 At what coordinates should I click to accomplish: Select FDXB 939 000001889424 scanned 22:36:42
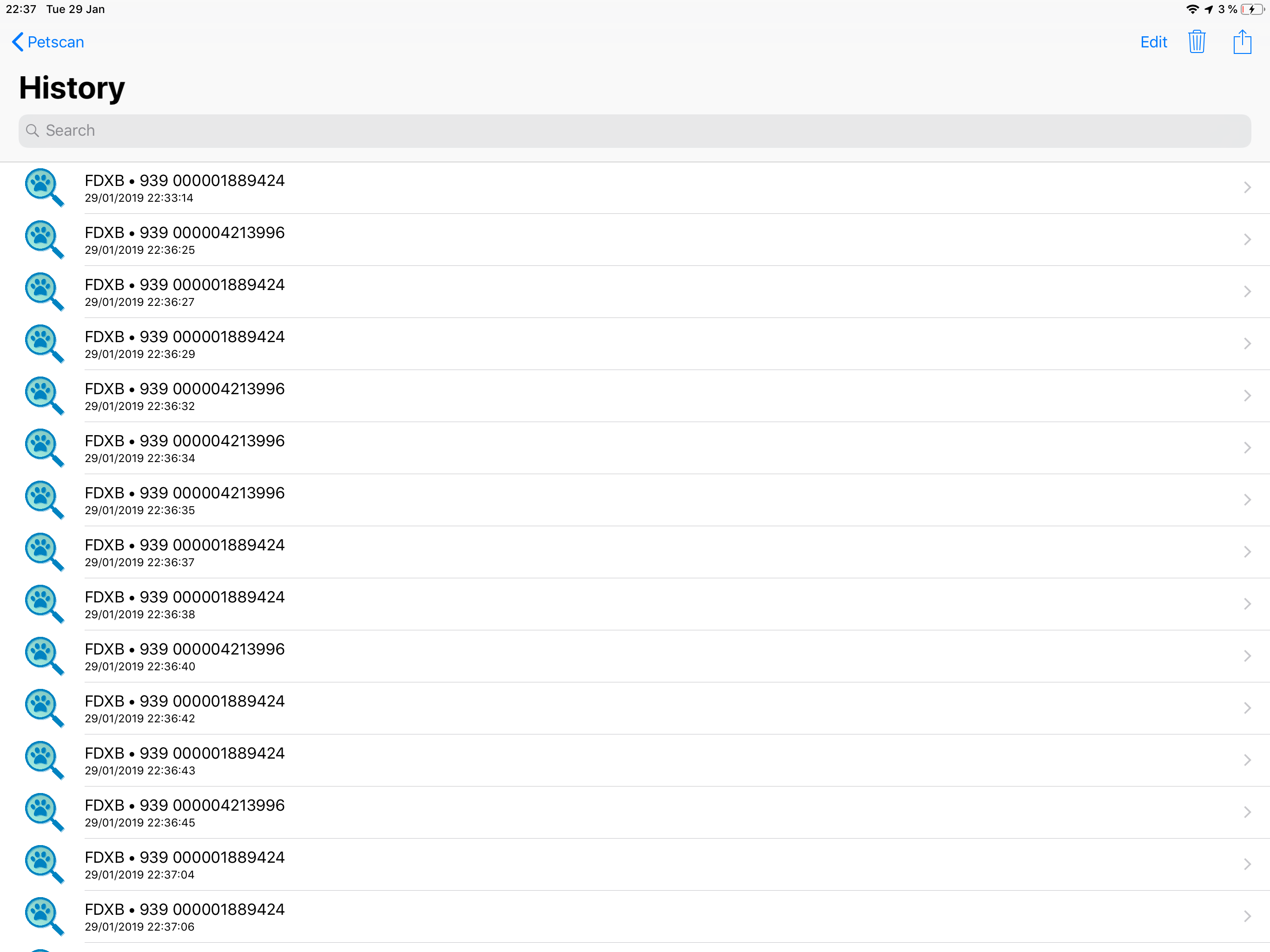pos(635,708)
